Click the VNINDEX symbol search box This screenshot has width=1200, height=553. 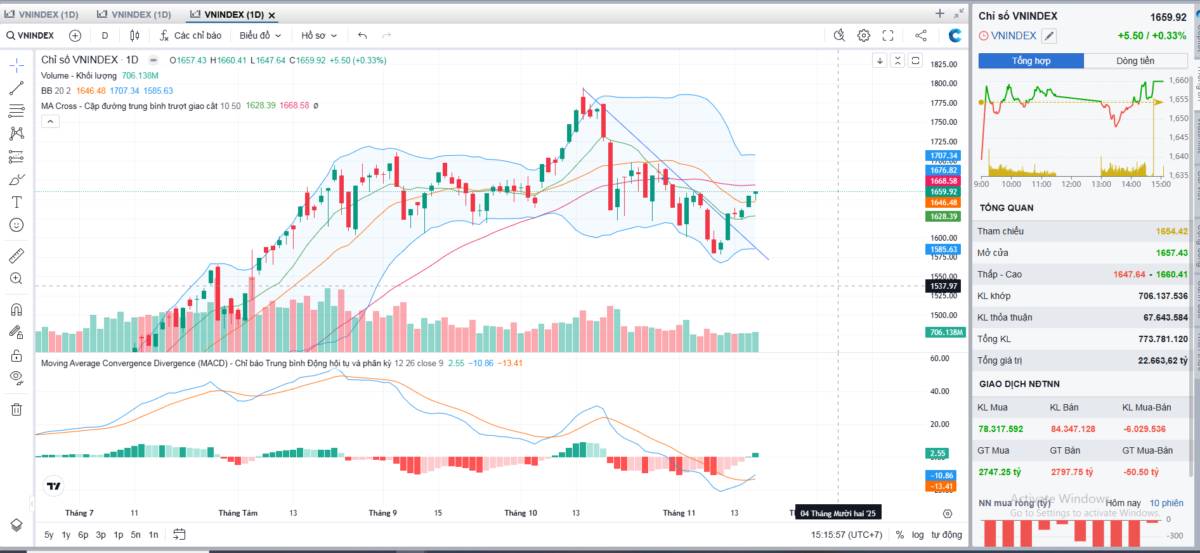(30, 35)
